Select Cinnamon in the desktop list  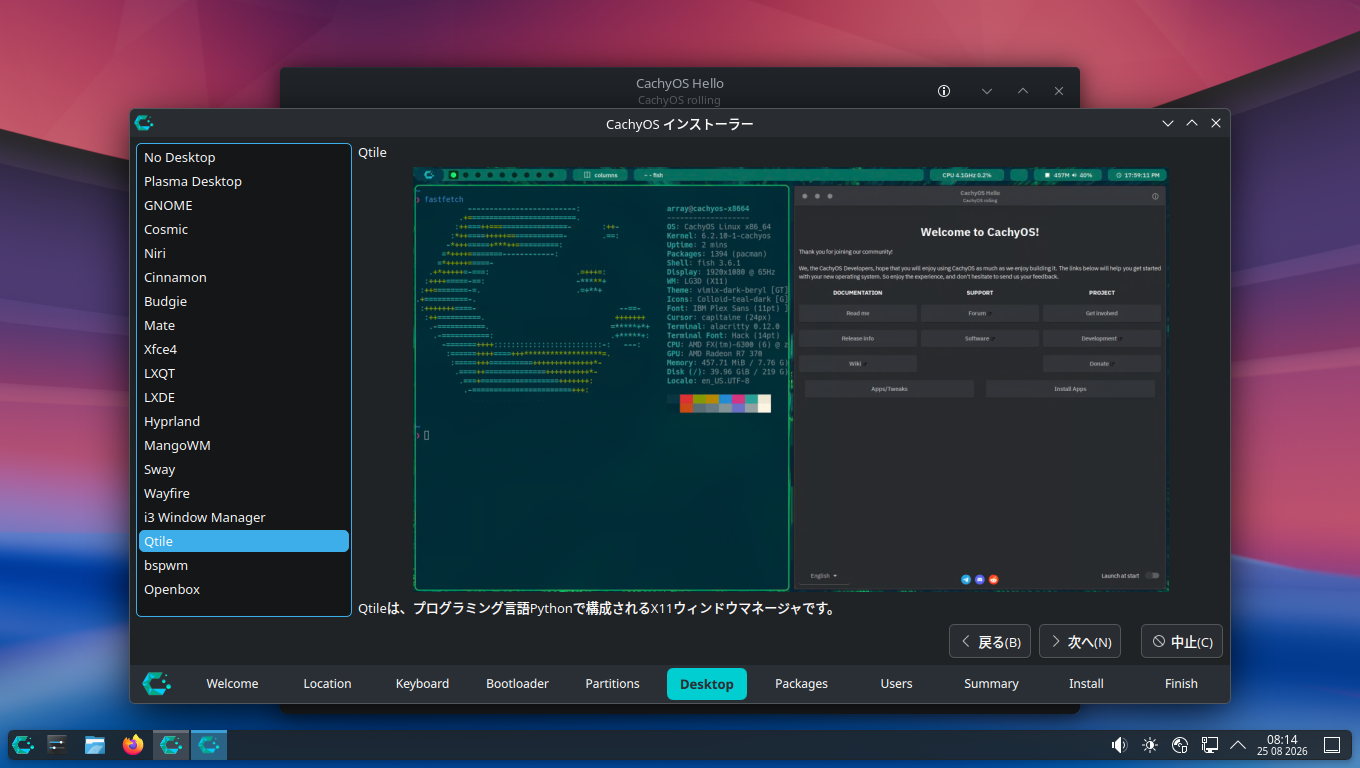(244, 277)
